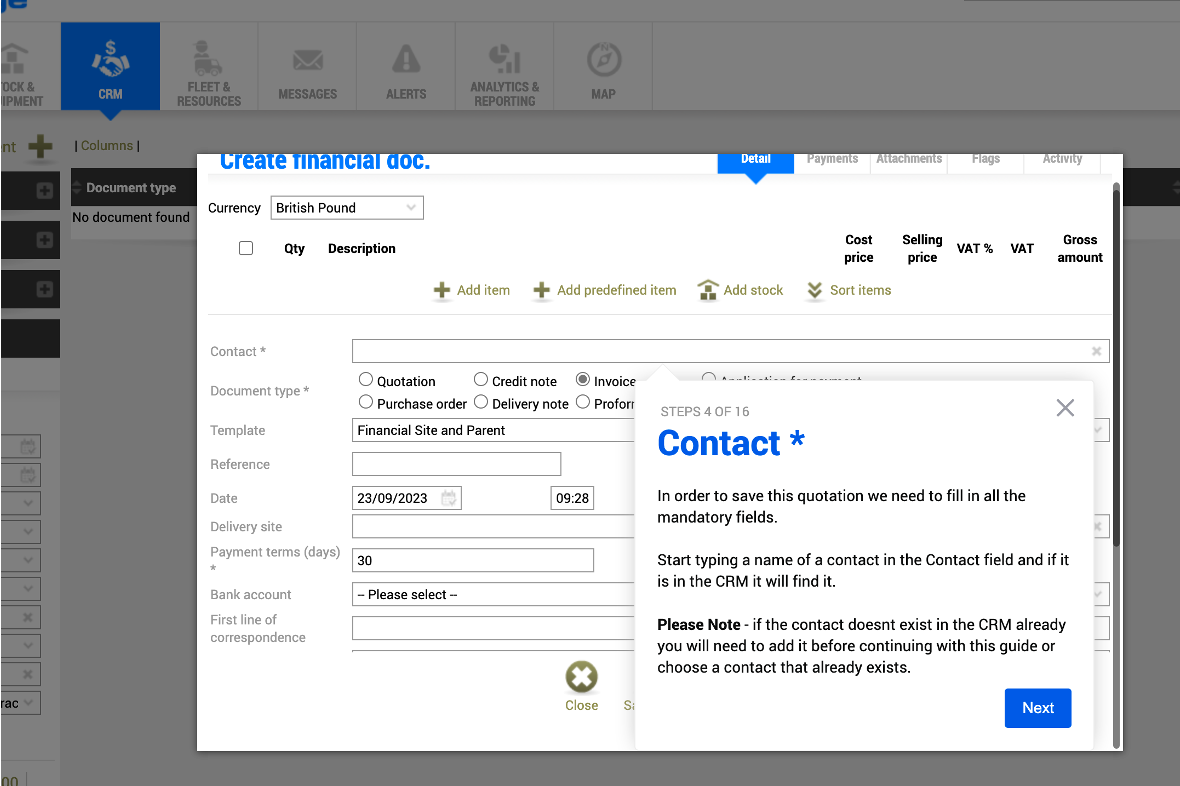Click the Sort items icon
Viewport: 1180px width, 786px height.
click(814, 290)
